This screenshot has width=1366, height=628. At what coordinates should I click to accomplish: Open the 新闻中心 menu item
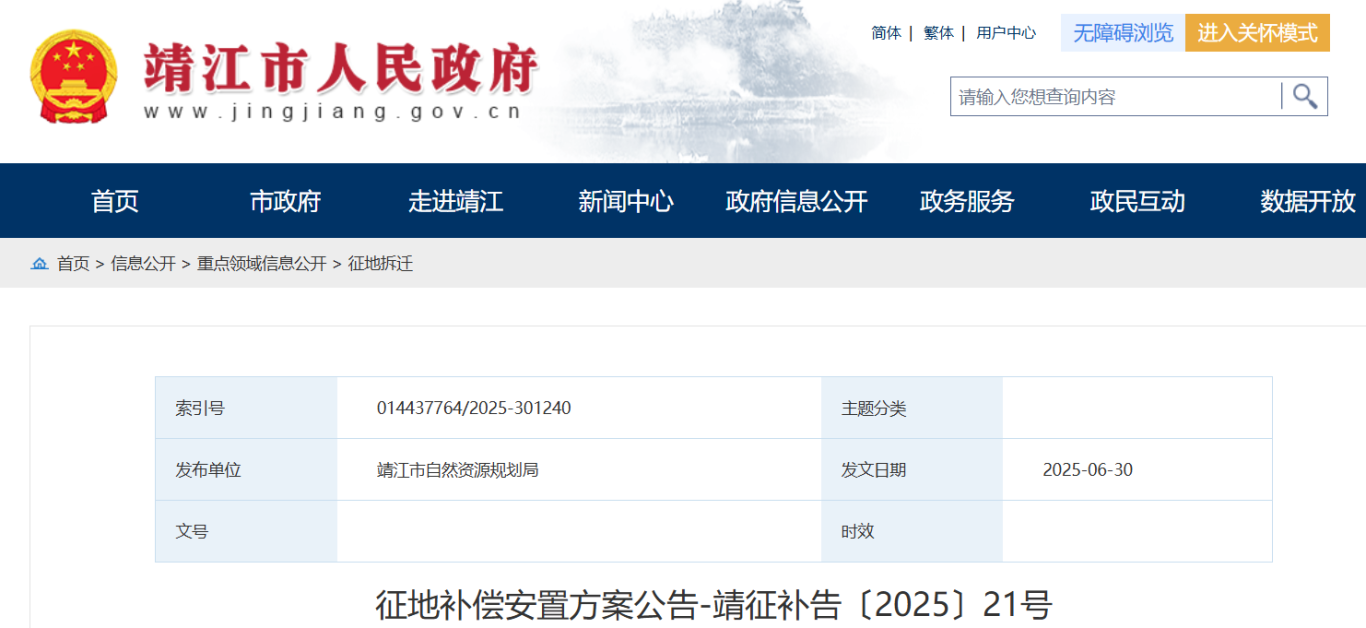click(626, 201)
